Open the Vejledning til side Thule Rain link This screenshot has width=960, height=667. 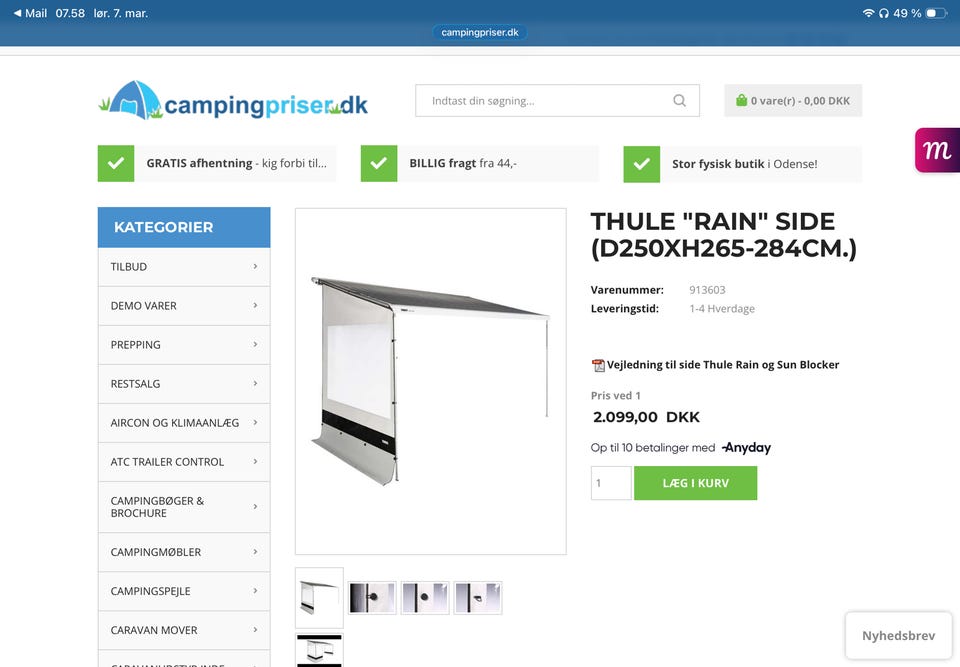[722, 365]
